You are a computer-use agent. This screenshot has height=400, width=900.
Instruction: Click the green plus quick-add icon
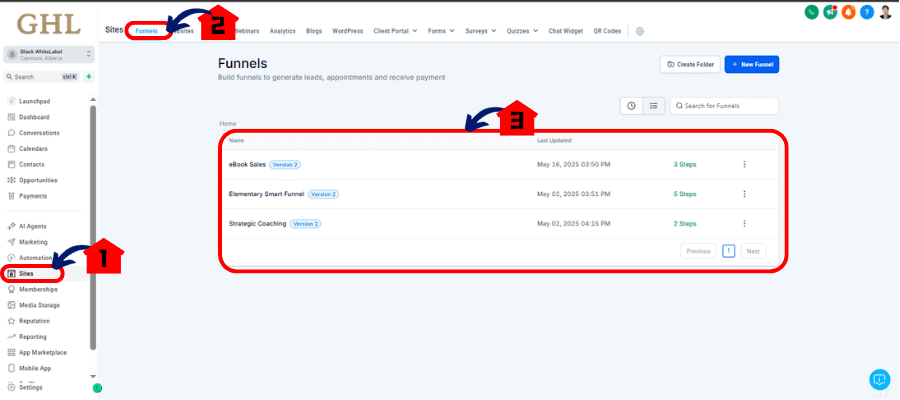(89, 76)
